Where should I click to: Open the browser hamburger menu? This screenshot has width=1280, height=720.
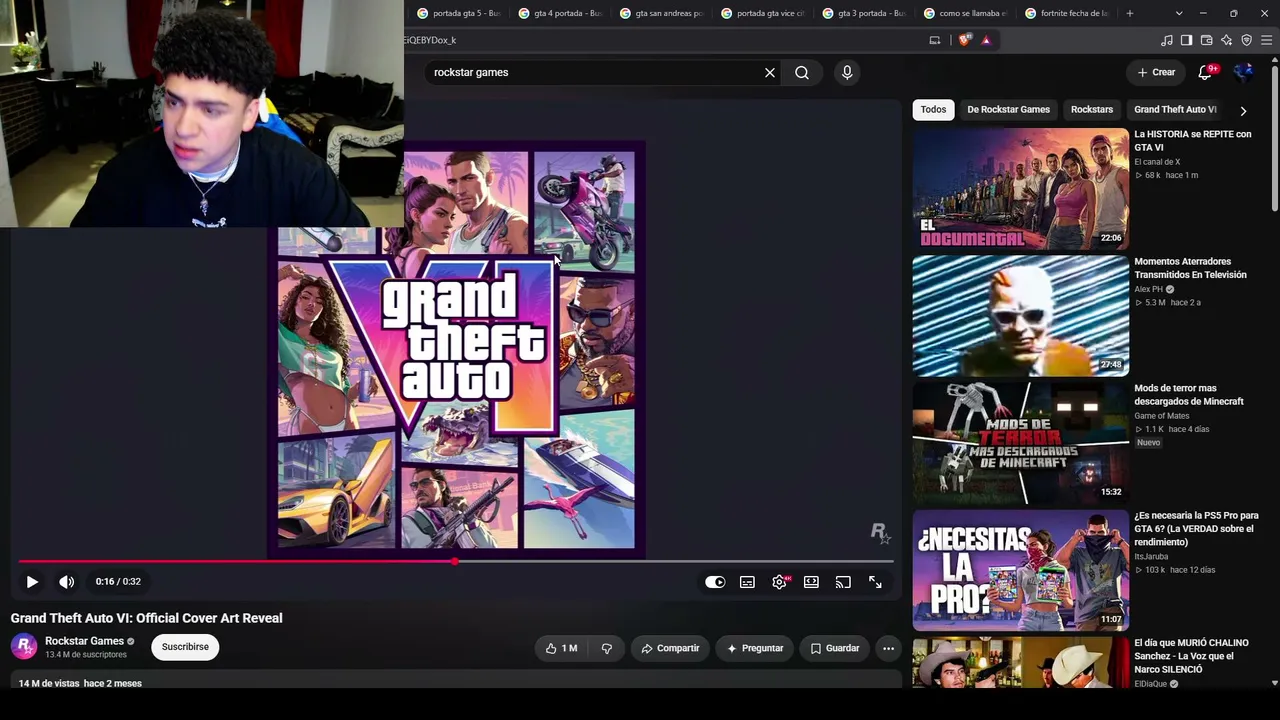[x=1267, y=40]
